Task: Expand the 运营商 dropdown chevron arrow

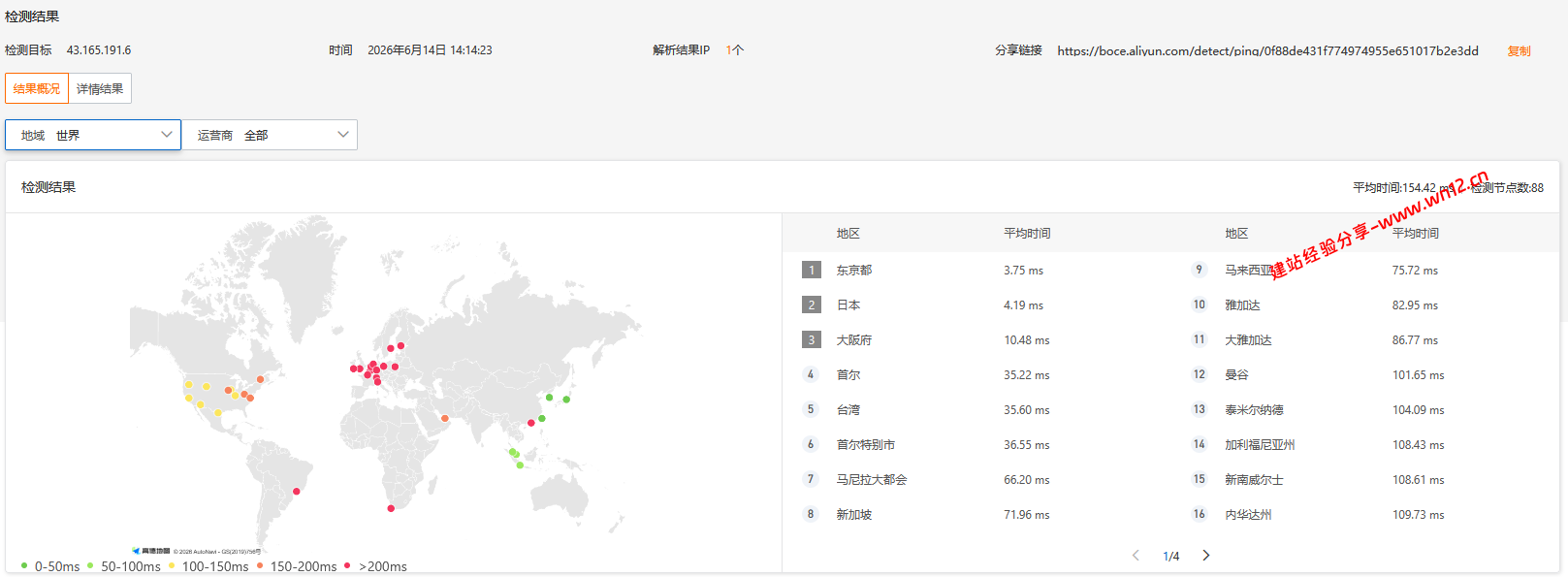Action: click(x=343, y=135)
